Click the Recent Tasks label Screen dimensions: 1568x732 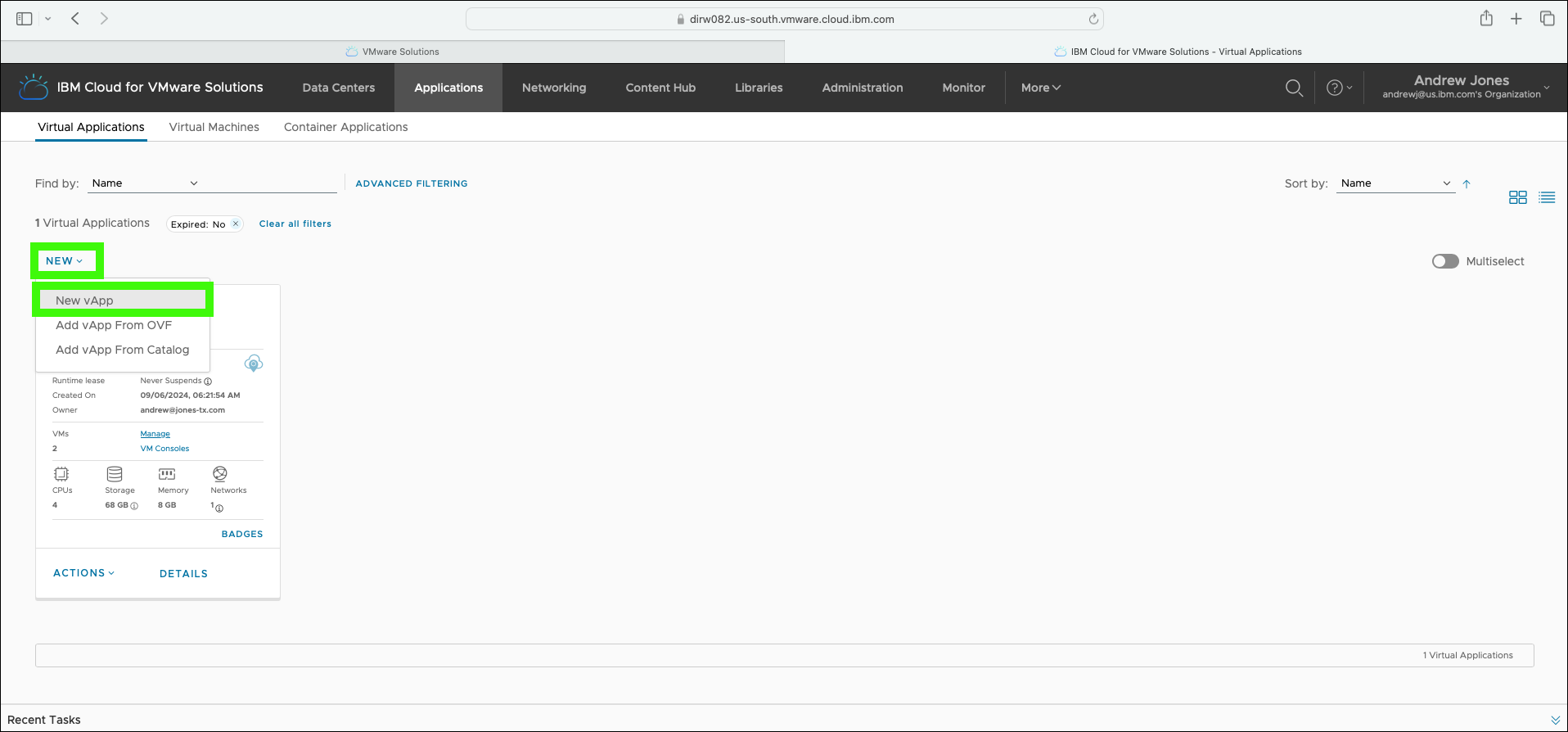pos(44,720)
